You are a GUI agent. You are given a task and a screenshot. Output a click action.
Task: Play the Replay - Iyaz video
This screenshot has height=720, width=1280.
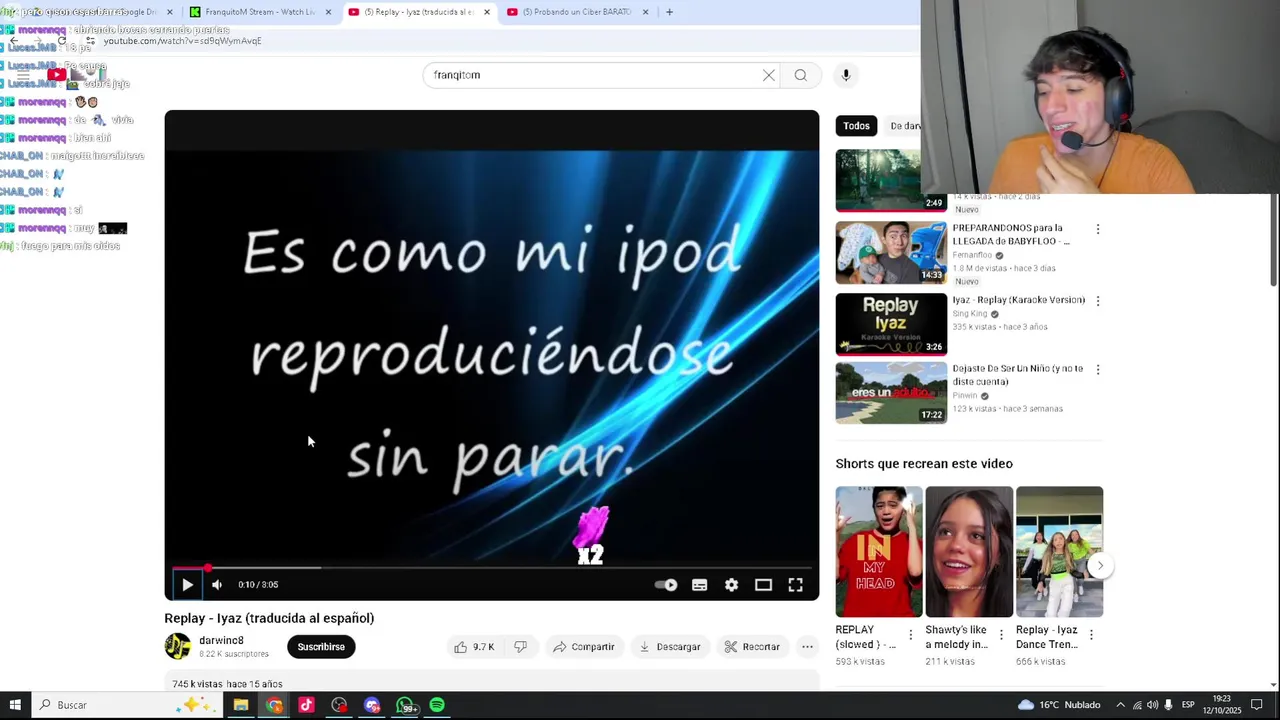click(x=187, y=585)
